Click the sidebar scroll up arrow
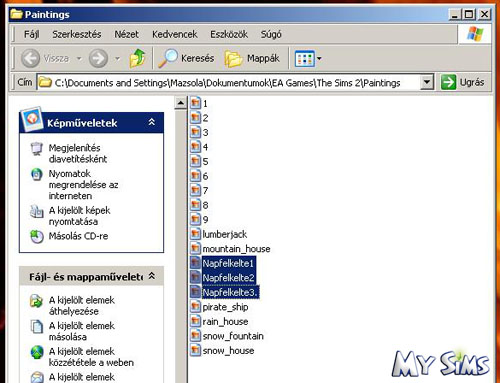The width and height of the screenshot is (500, 383). (x=180, y=103)
